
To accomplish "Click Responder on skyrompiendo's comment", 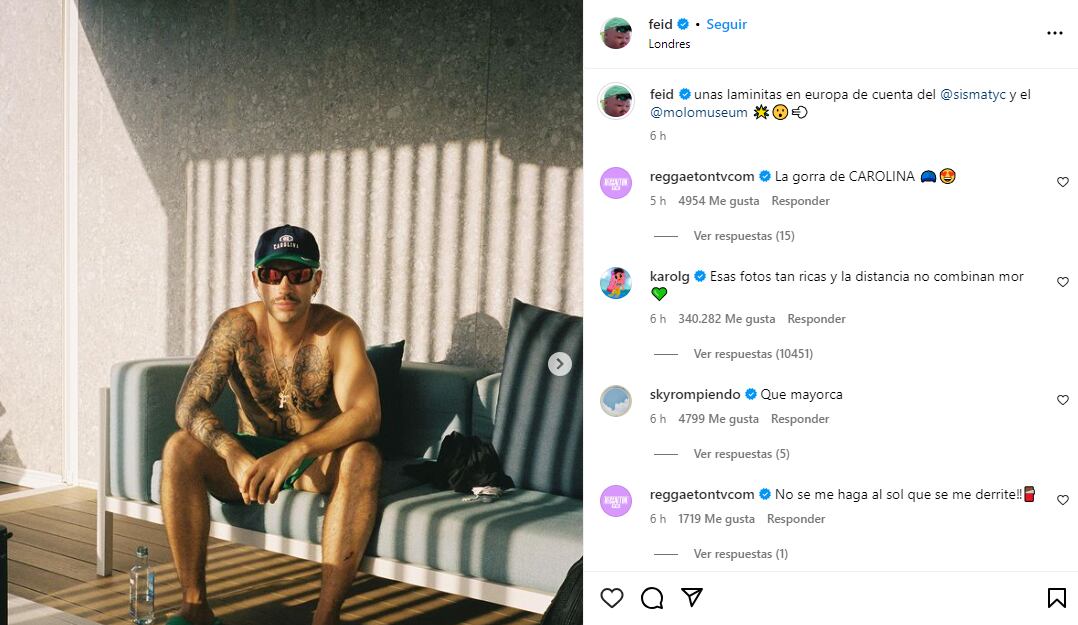I will point(799,418).
